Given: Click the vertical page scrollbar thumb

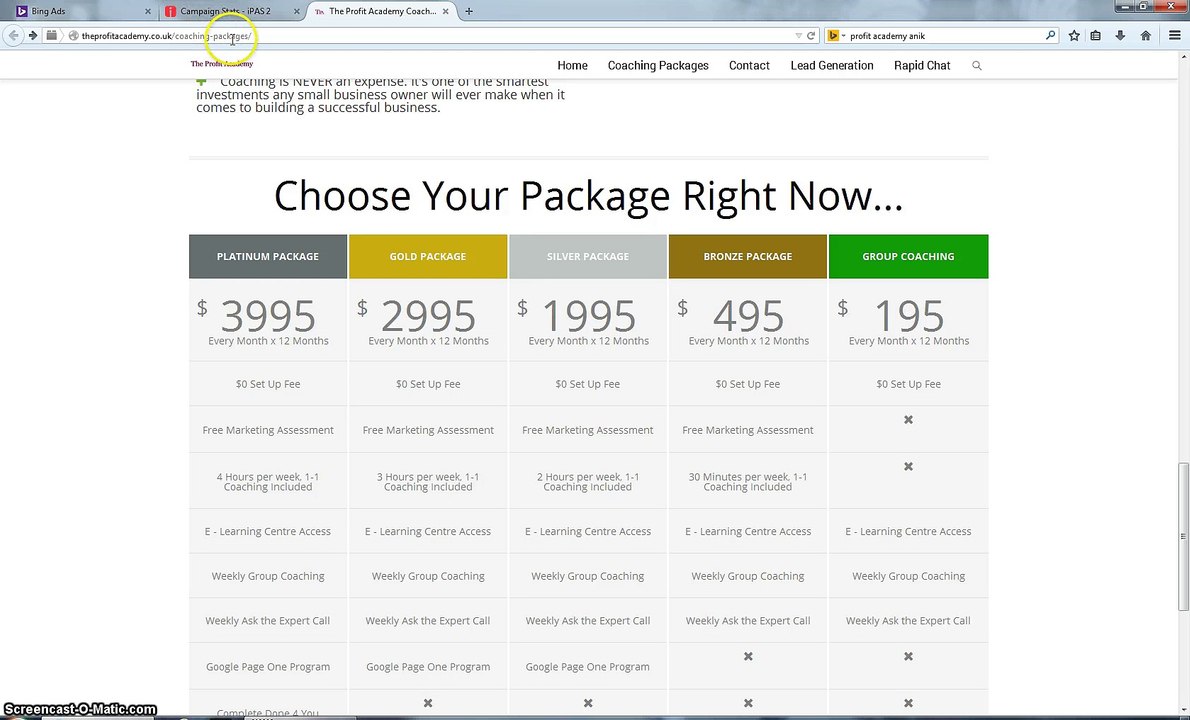Looking at the screenshot, I should click(x=1182, y=536).
